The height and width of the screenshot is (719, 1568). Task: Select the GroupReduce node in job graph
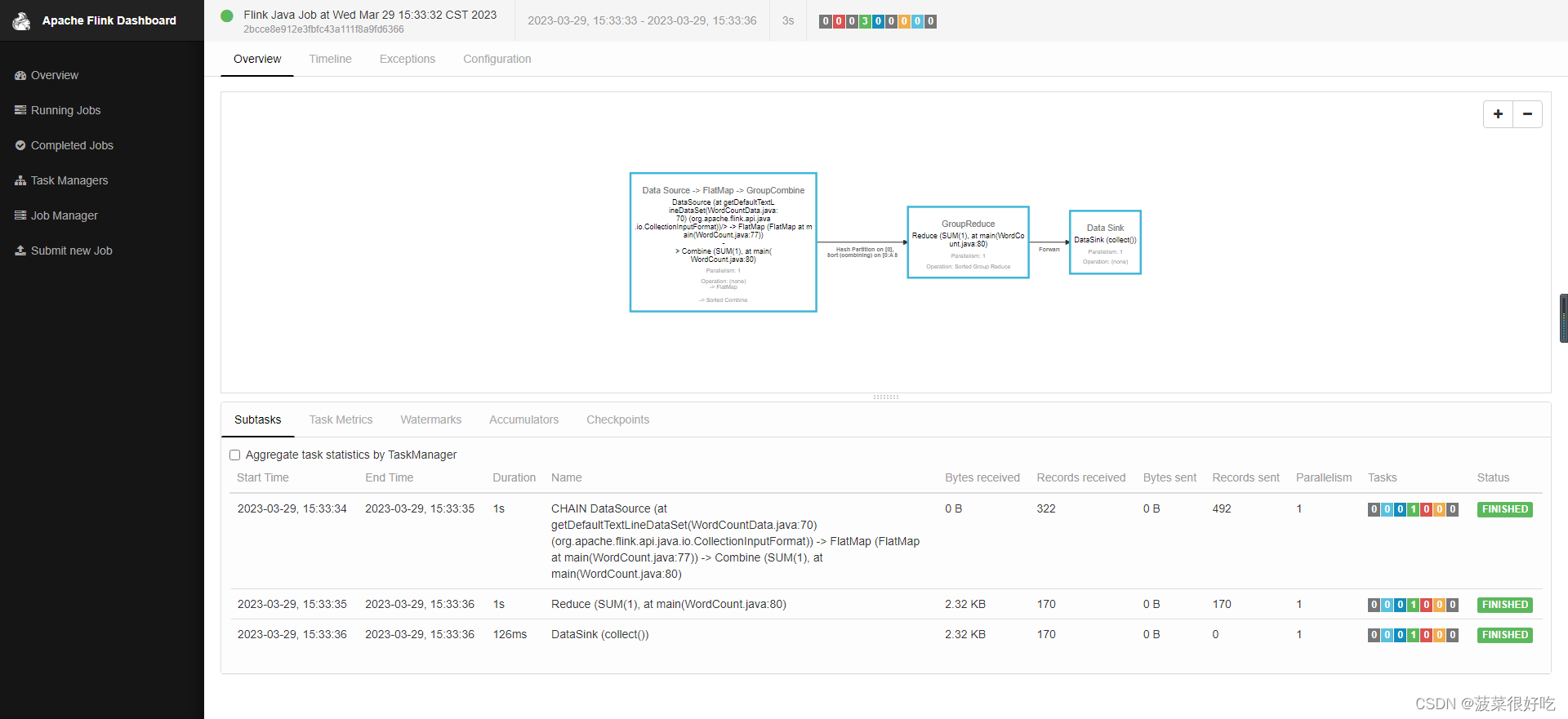[x=969, y=242]
